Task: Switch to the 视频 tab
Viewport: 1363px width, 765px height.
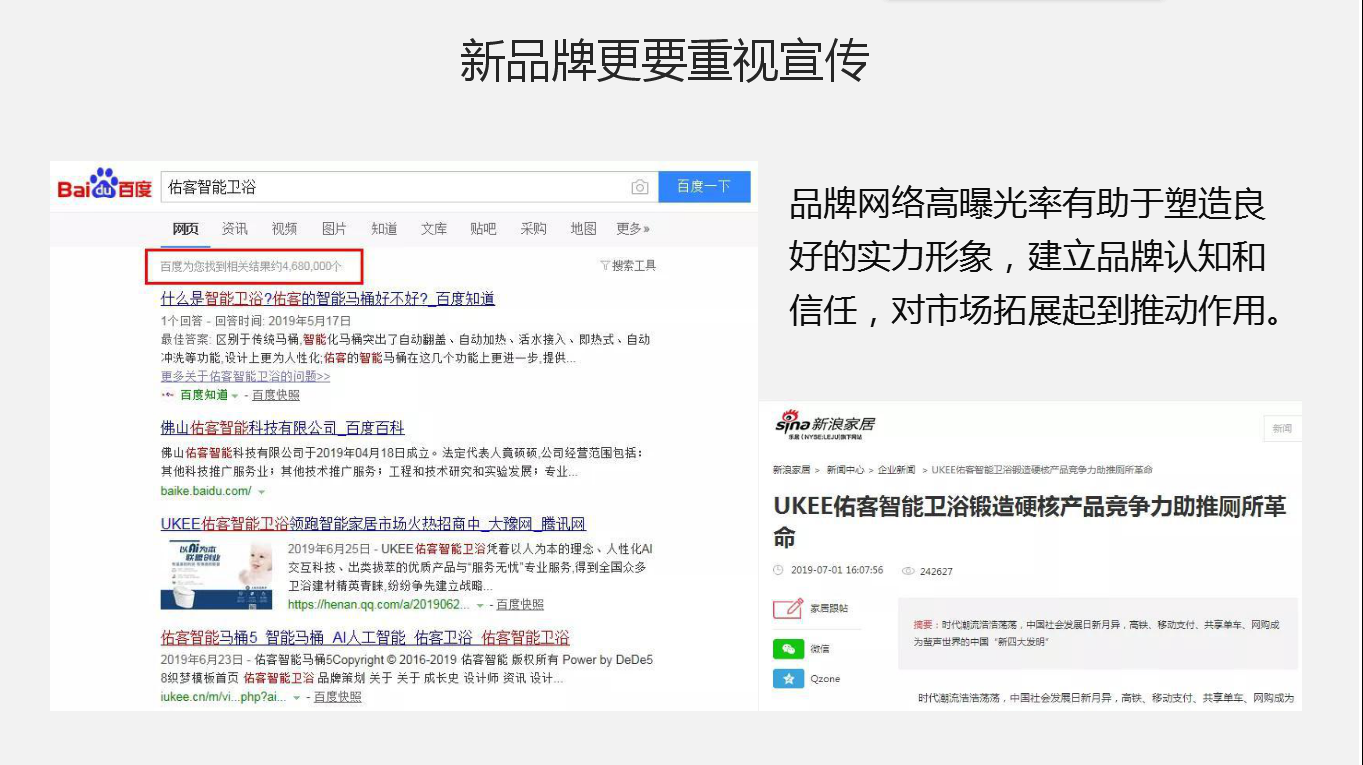Action: [285, 229]
